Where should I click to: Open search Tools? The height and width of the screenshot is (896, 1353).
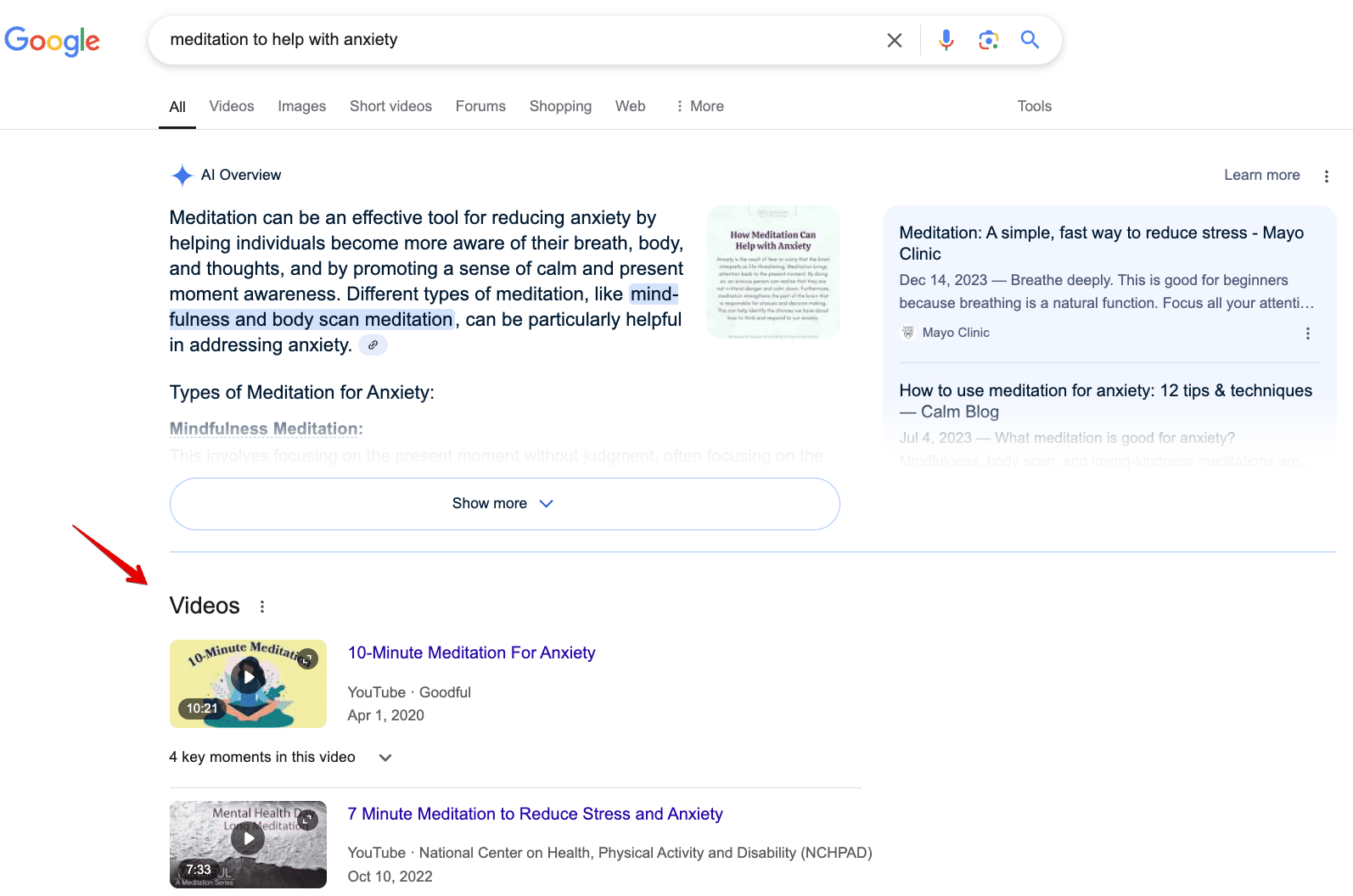click(x=1034, y=106)
